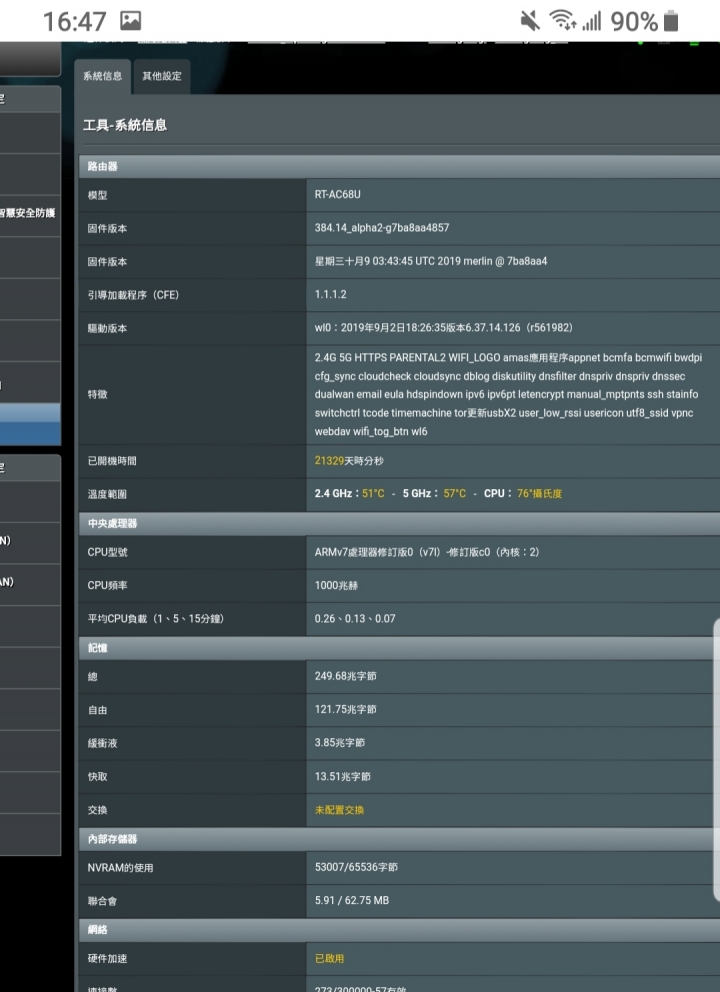Click the 溫度範圍 label

[108, 494]
